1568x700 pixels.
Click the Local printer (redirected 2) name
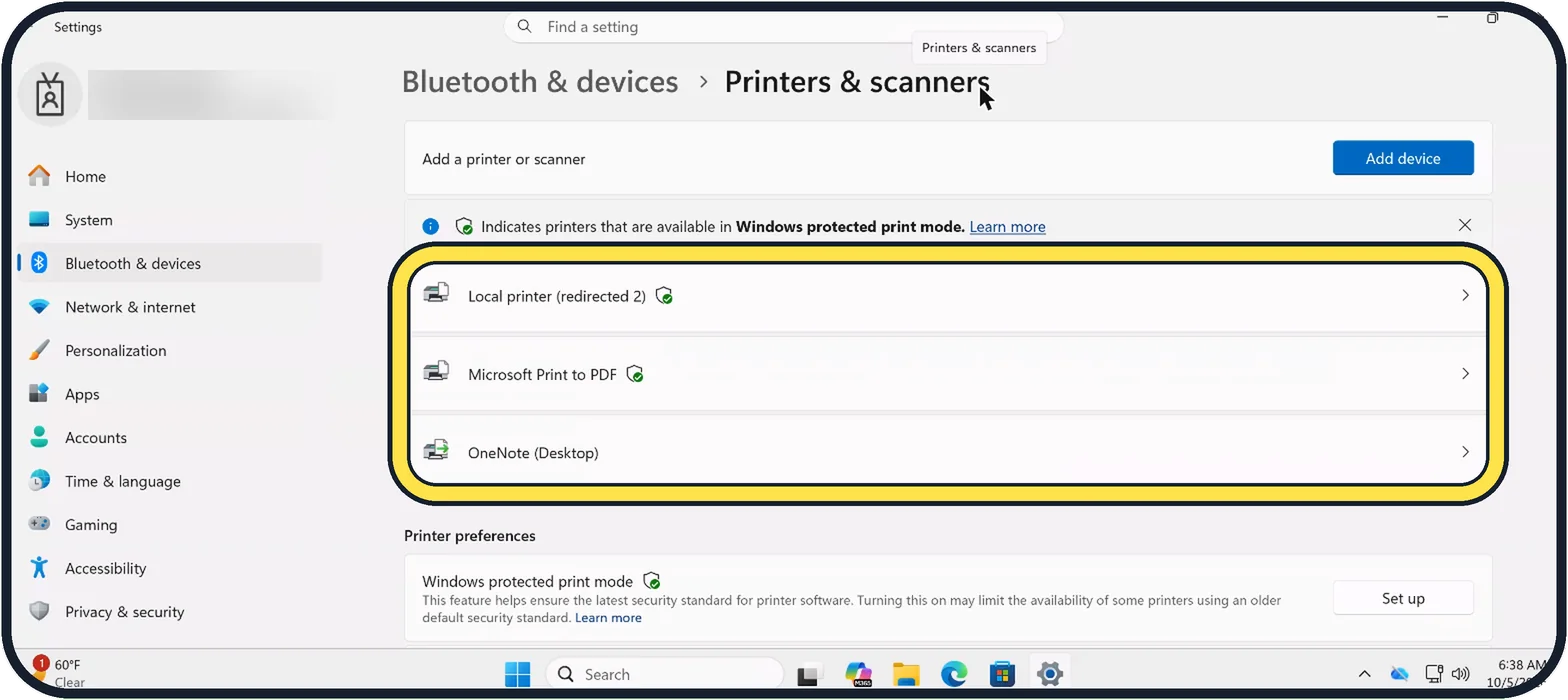click(x=557, y=296)
